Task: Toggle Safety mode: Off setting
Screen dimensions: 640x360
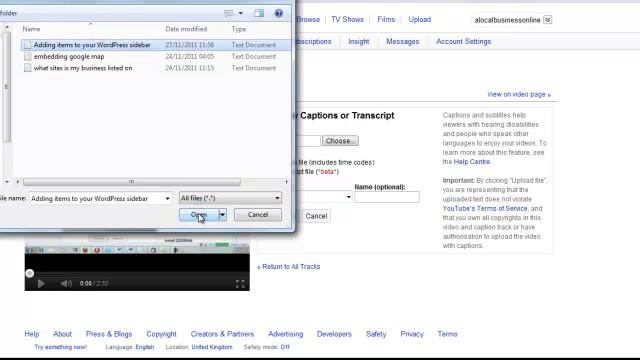Action: coord(267,347)
